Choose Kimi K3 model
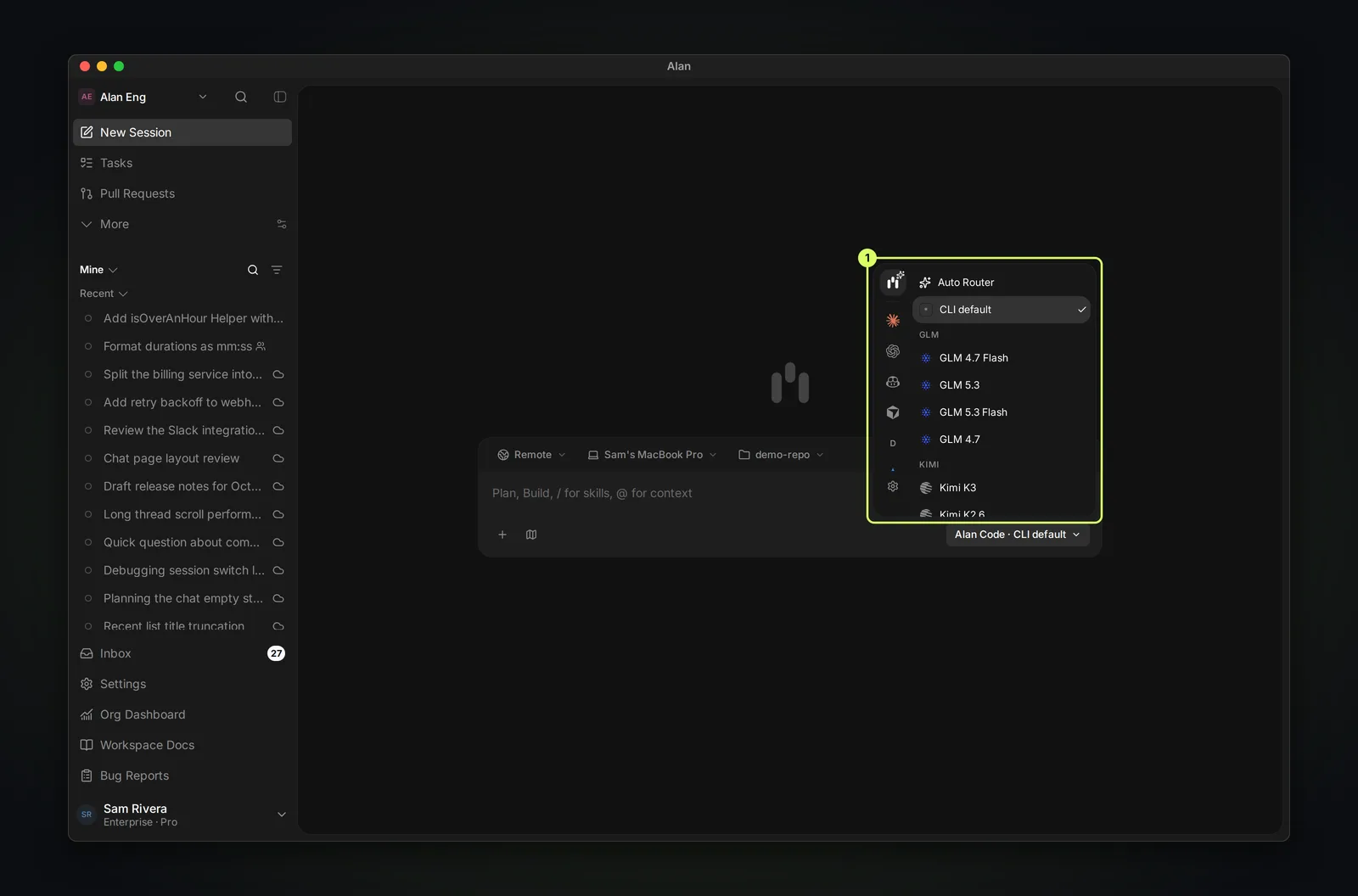This screenshot has height=896, width=1358. click(x=1002, y=488)
